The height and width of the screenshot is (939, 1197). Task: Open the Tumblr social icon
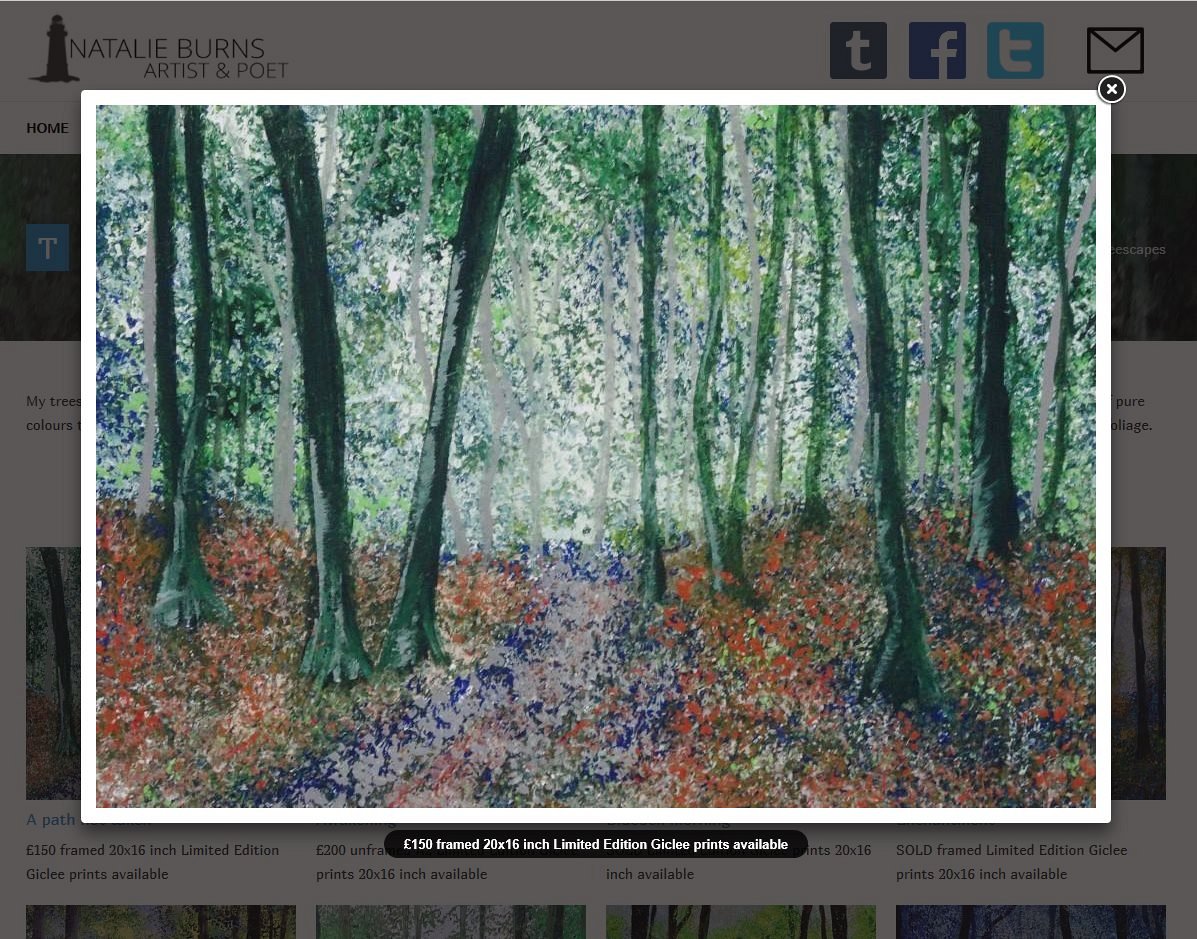tap(858, 50)
